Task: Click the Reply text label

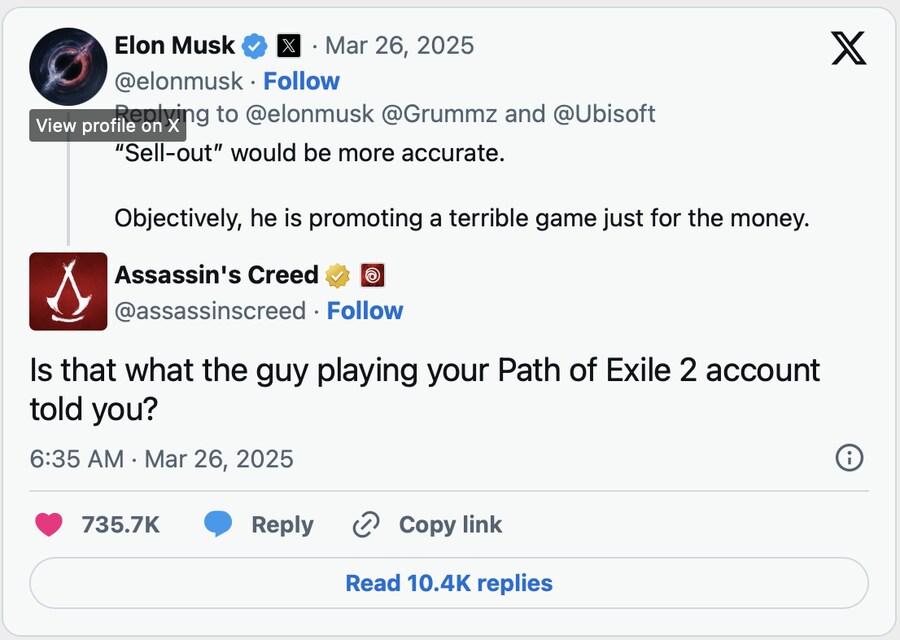Action: tap(282, 525)
